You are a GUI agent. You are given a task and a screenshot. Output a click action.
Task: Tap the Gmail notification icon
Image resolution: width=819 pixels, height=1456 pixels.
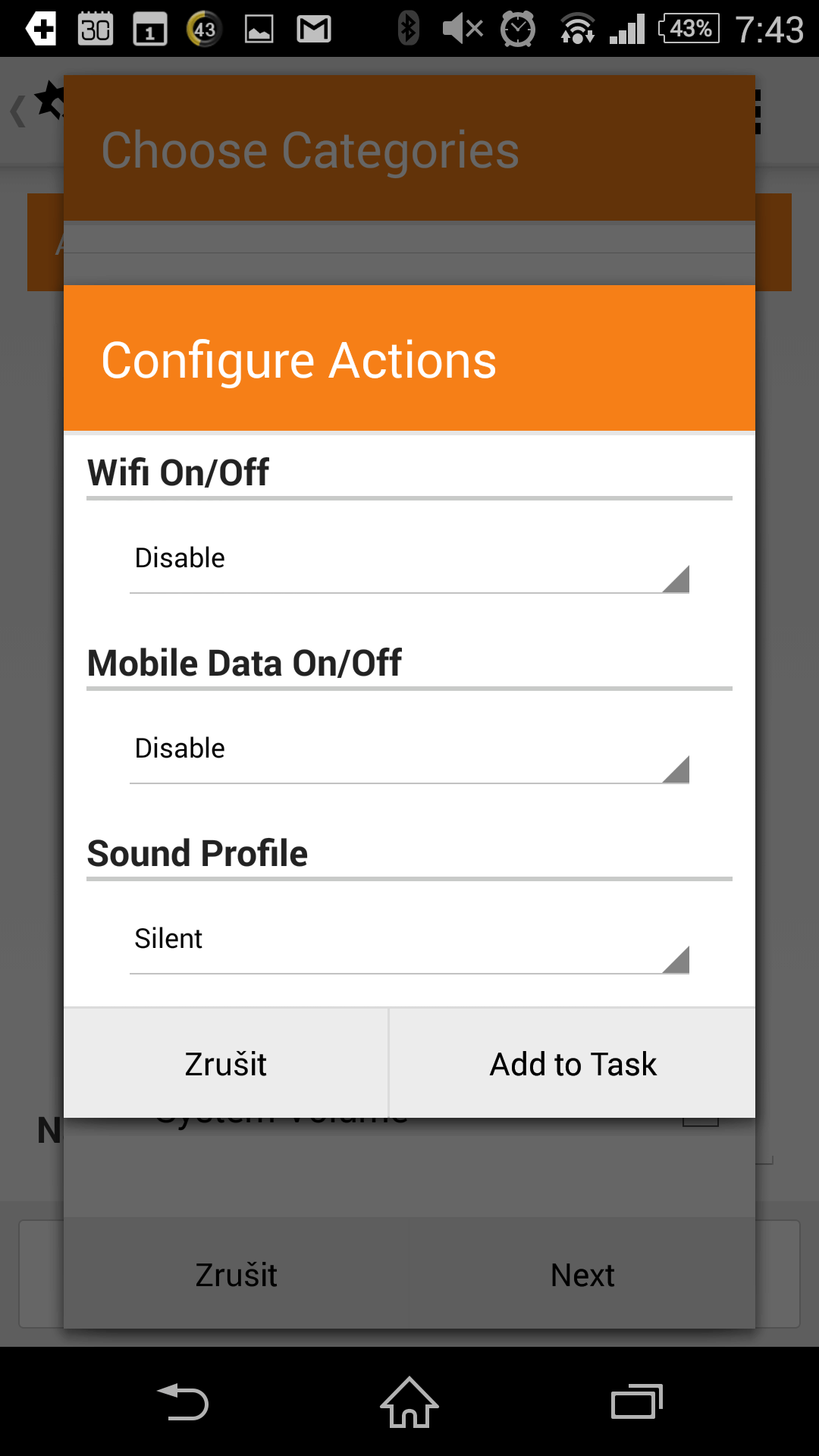point(314,30)
